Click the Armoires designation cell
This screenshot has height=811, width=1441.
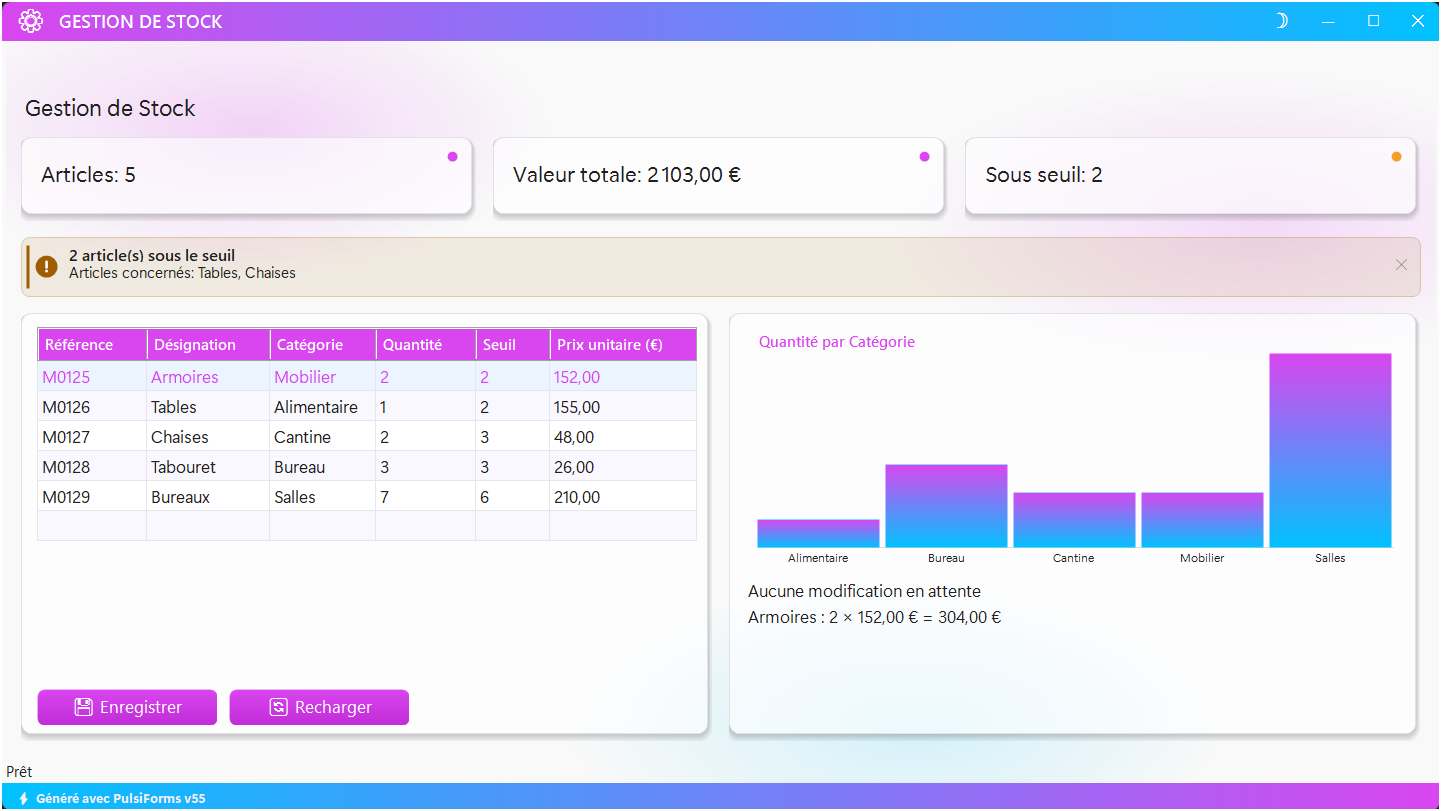tap(208, 377)
